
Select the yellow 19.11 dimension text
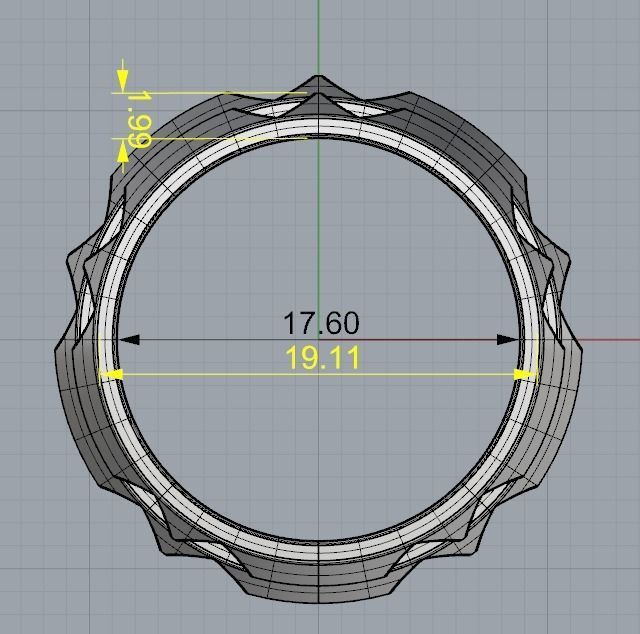[323, 358]
